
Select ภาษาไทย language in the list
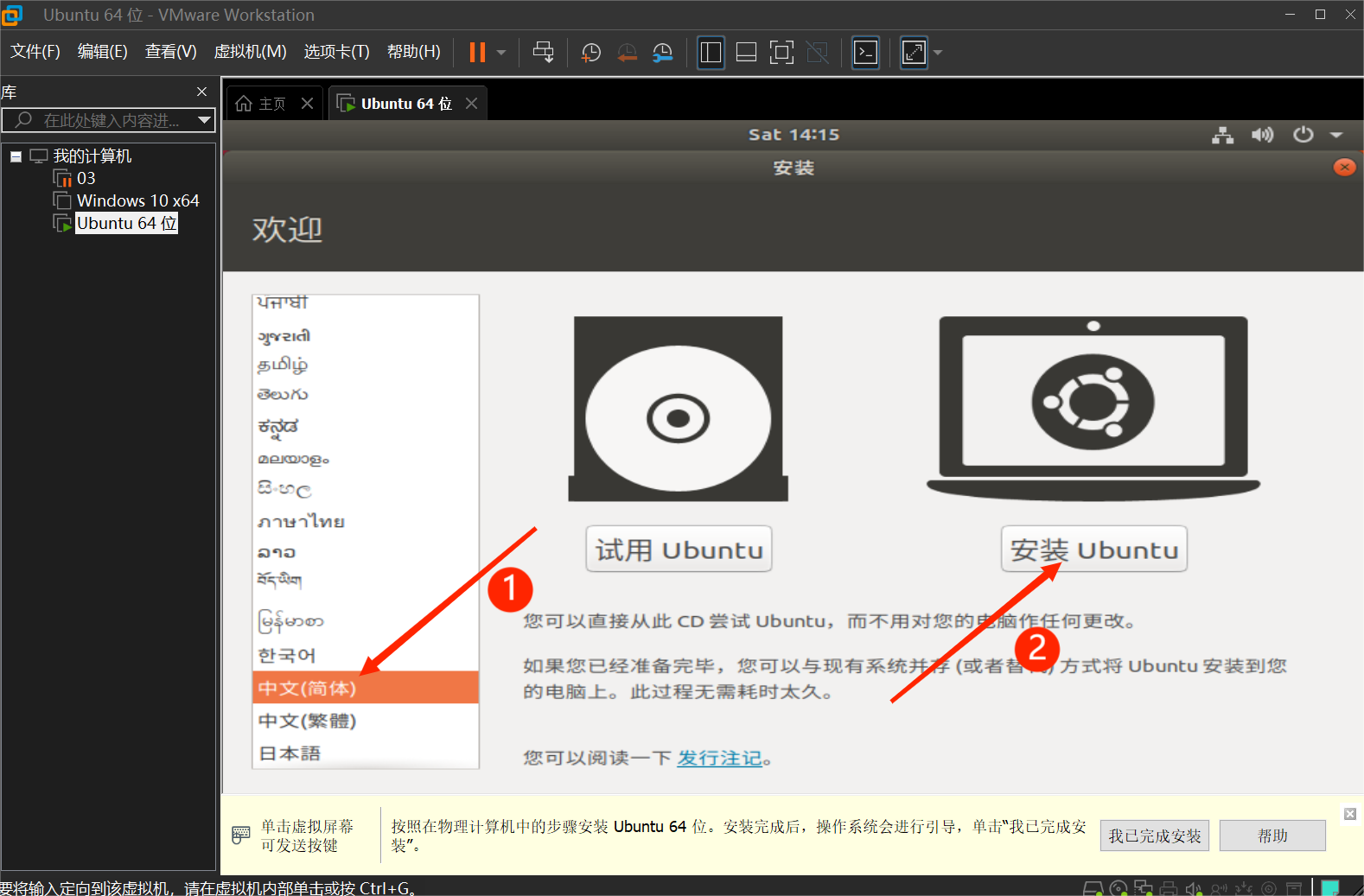coord(366,521)
